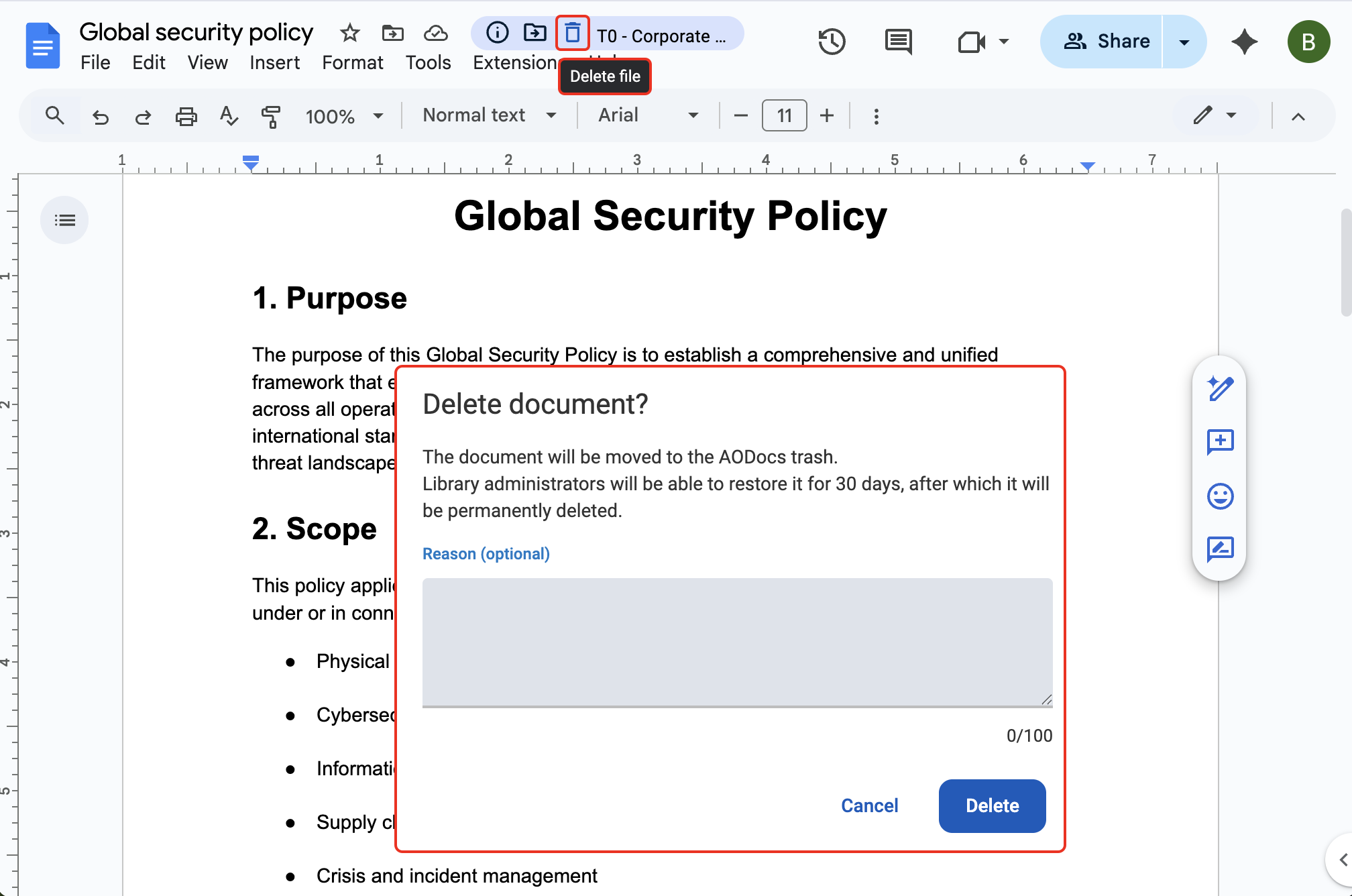
Task: Open the File menu
Action: (x=95, y=62)
